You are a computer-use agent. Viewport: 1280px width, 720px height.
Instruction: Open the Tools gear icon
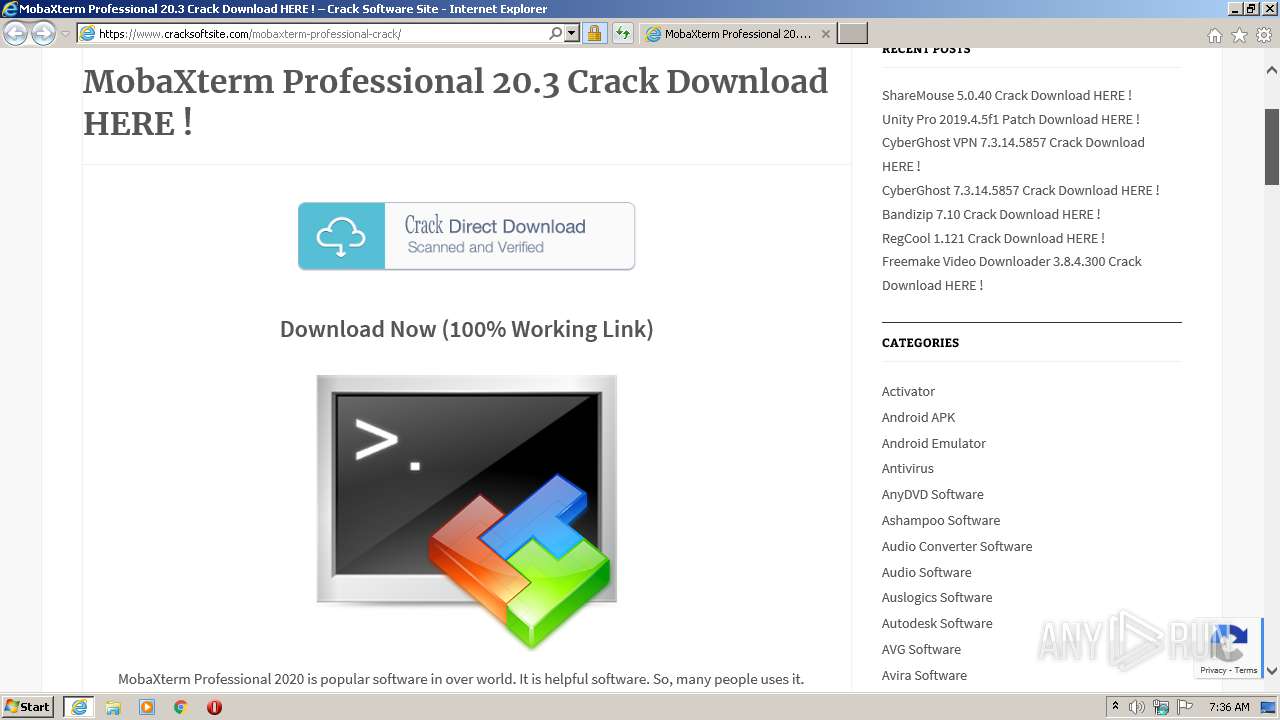tap(1264, 35)
